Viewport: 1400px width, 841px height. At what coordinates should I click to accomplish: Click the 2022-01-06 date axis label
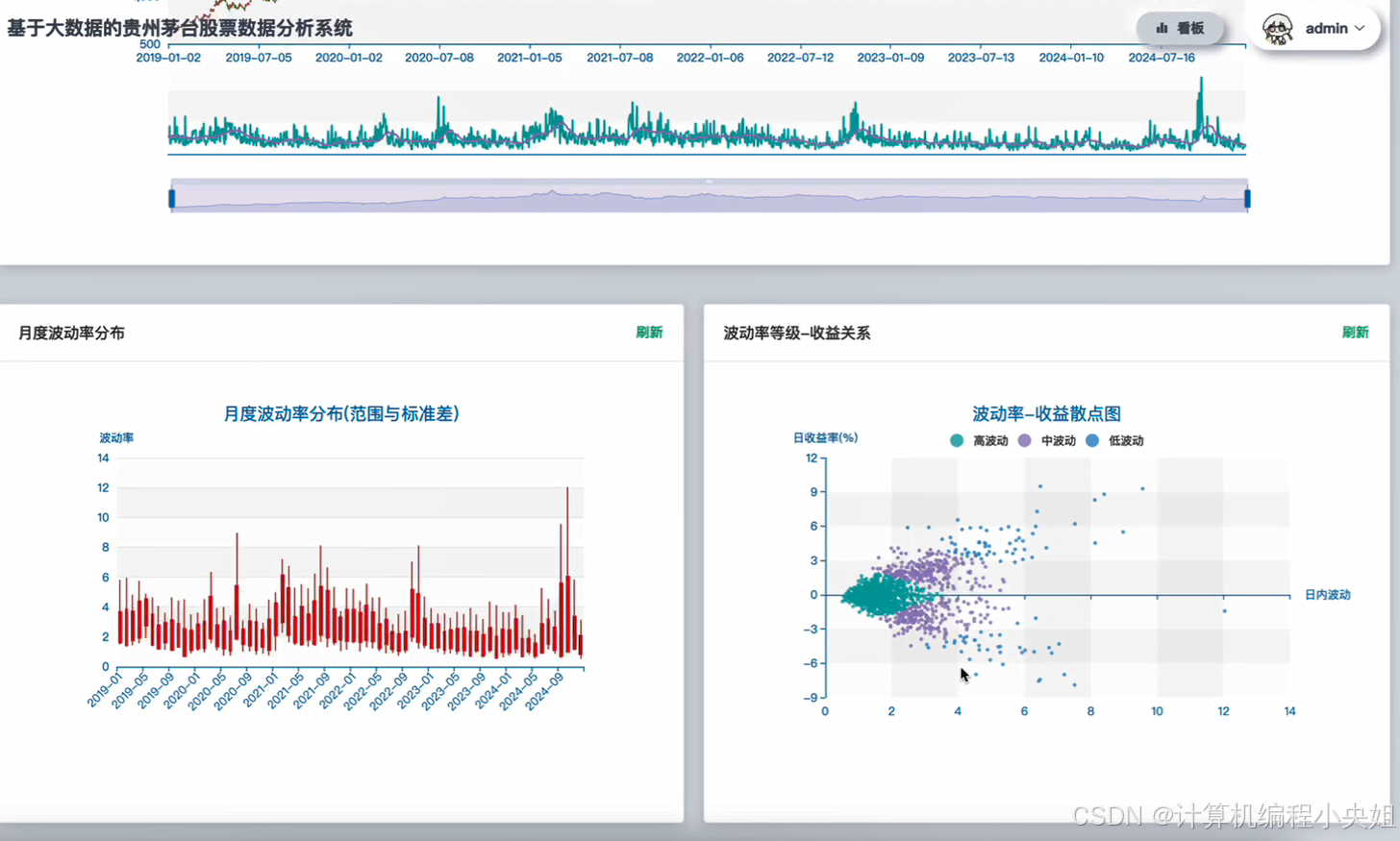pos(710,58)
